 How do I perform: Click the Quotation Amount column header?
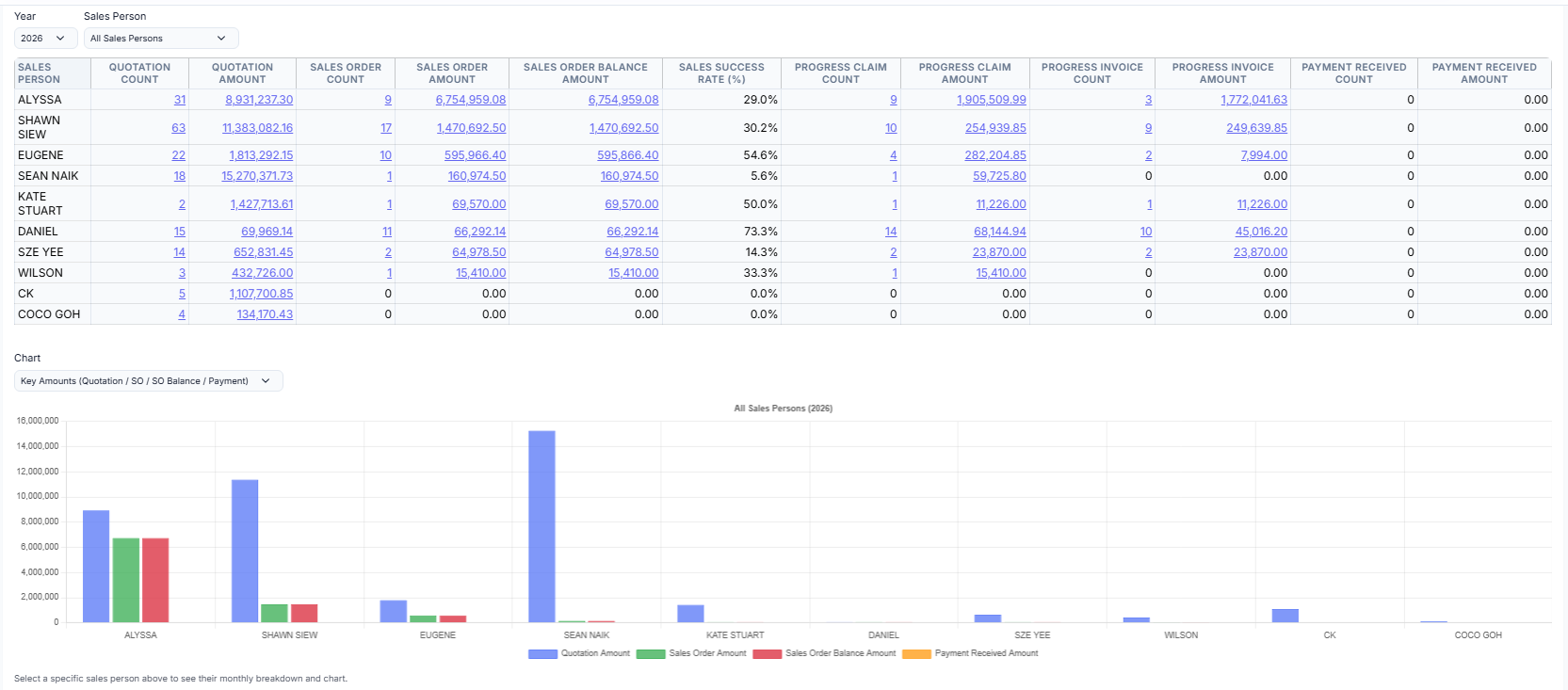pos(242,73)
